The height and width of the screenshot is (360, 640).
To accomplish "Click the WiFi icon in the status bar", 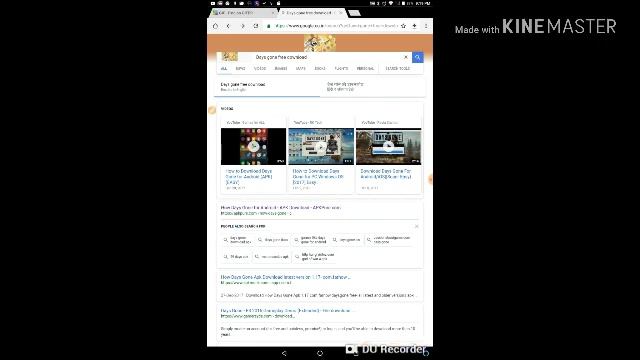I will click(391, 3).
